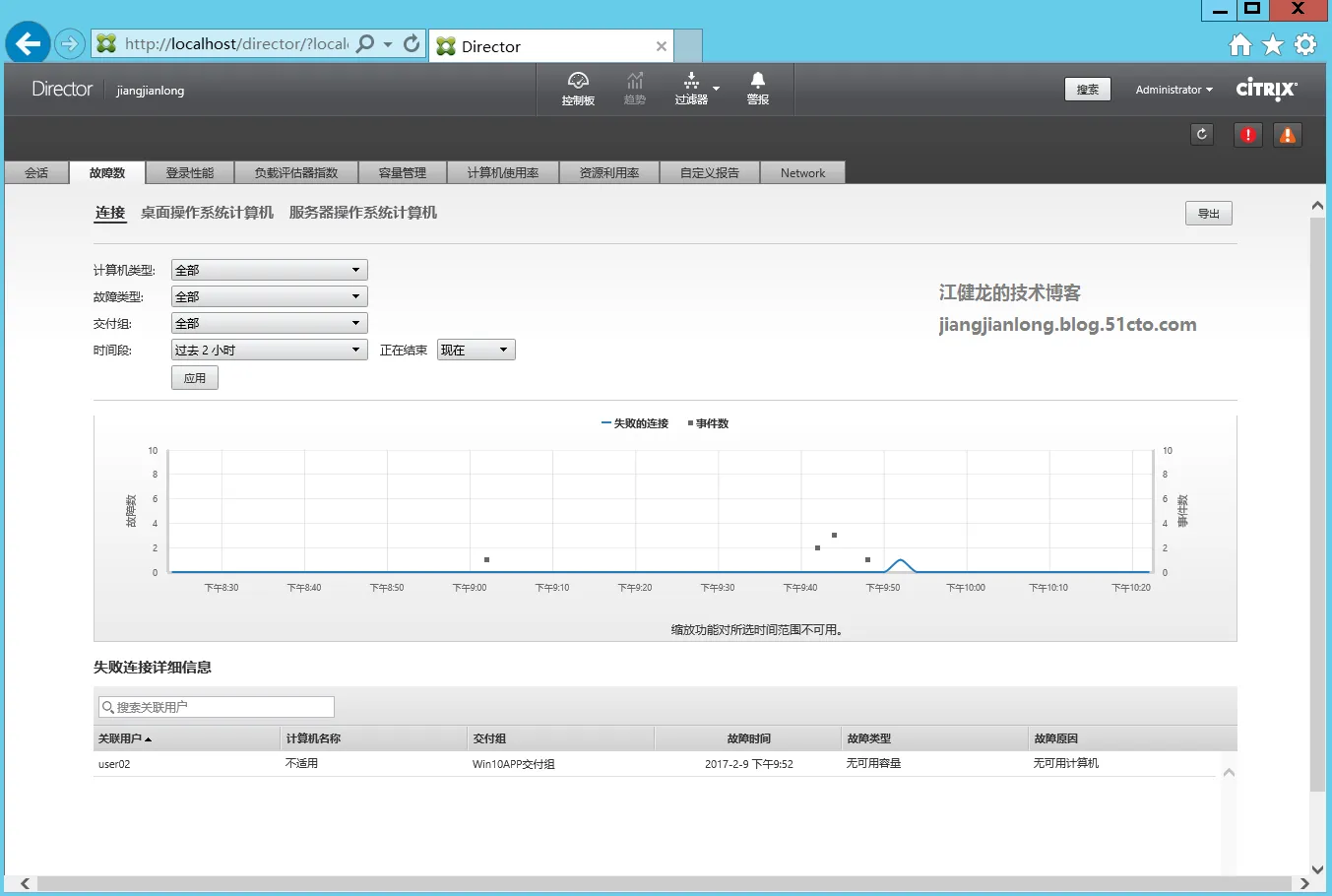Image resolution: width=1332 pixels, height=896 pixels.
Task: Open browser tools gear icon
Action: pyautogui.click(x=1305, y=44)
